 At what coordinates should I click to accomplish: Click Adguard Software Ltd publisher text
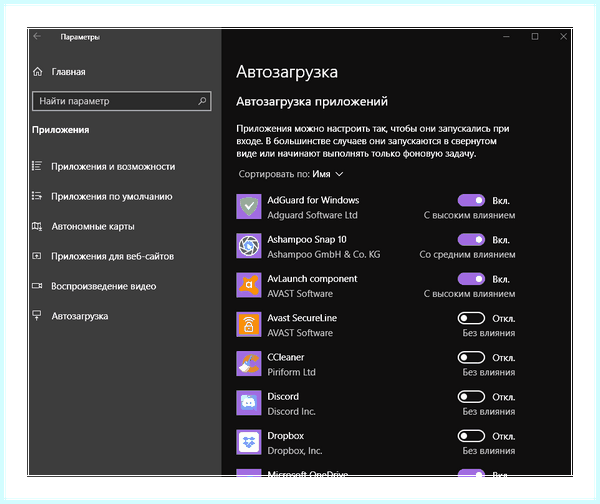point(312,215)
